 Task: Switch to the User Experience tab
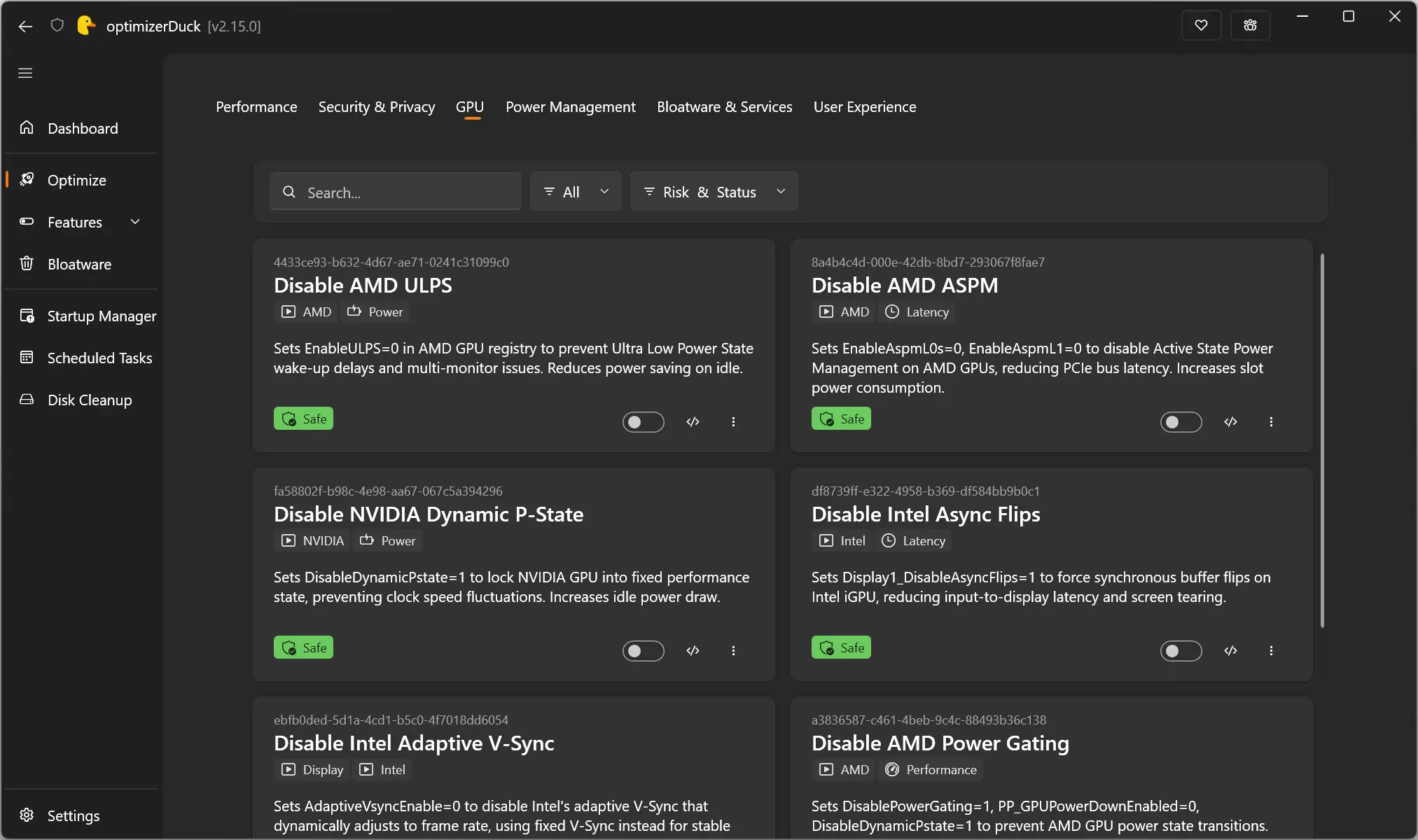point(865,107)
